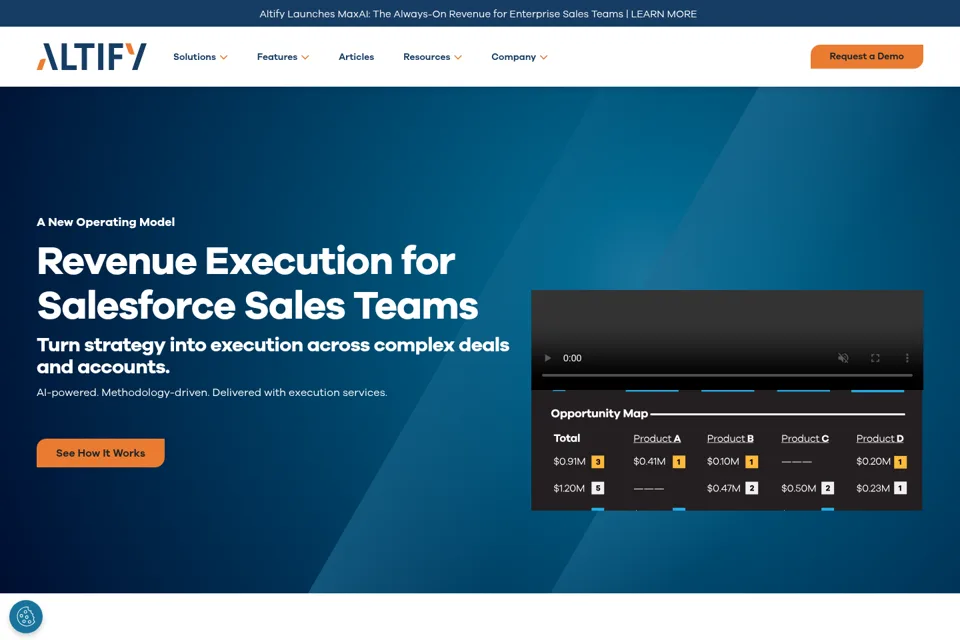Expand the Solutions chevron
Screen dimensions: 960x640
224,57
